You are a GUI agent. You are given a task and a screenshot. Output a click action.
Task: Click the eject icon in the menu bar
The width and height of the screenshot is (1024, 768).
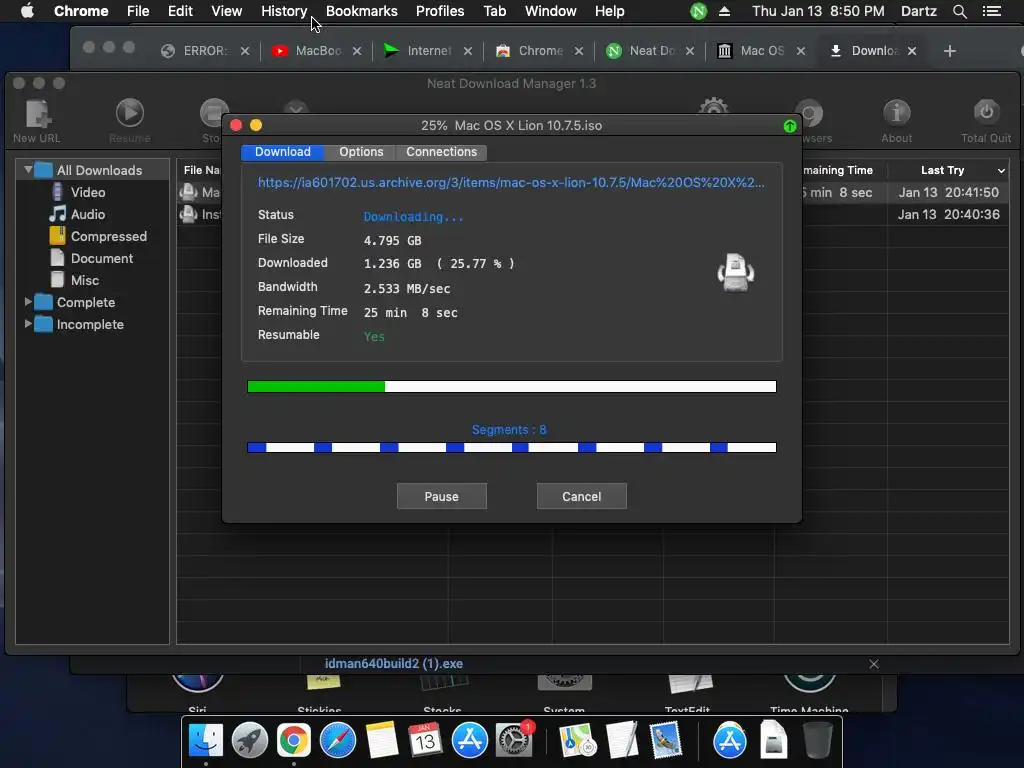point(724,11)
